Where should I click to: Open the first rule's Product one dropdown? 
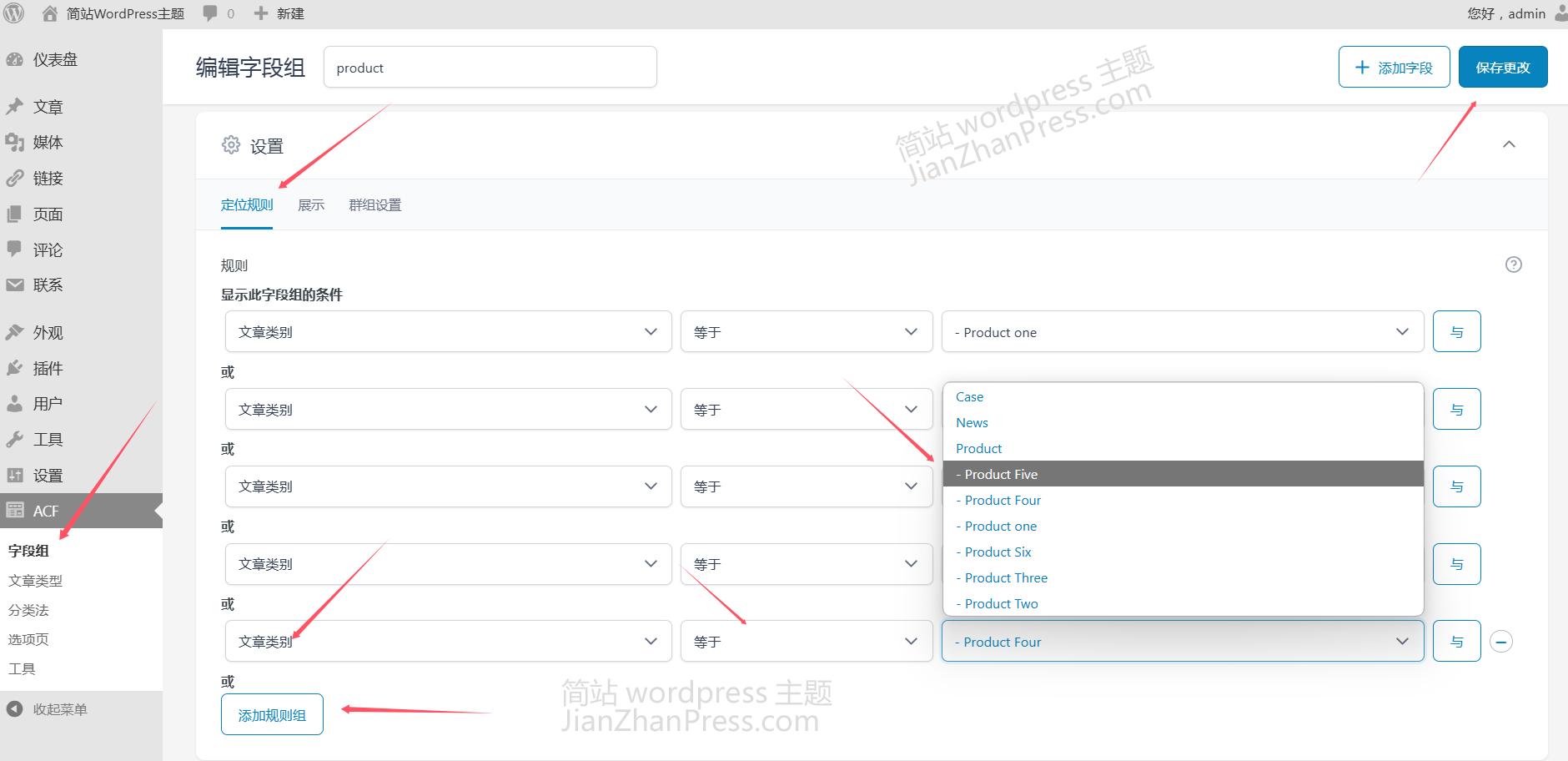pos(1182,332)
